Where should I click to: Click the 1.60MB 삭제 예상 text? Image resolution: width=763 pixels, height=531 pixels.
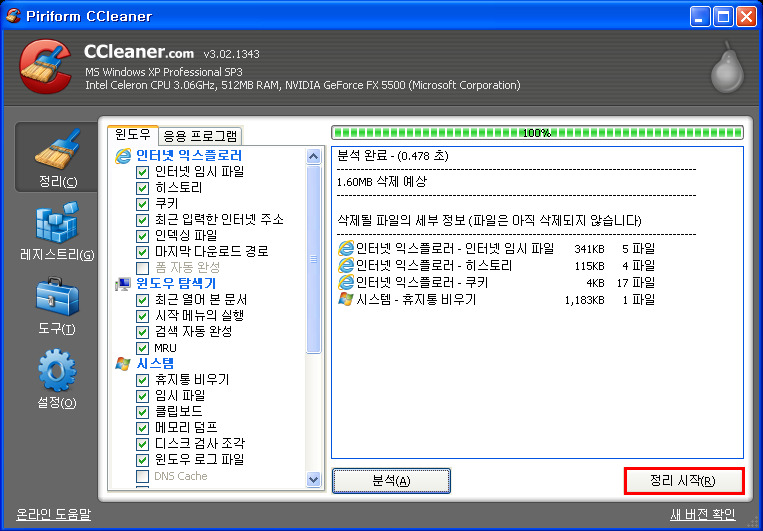click(x=382, y=182)
